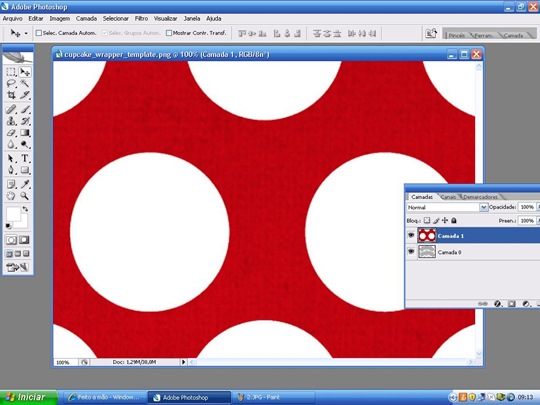
Task: Select the Brush tool
Action: coord(25,110)
